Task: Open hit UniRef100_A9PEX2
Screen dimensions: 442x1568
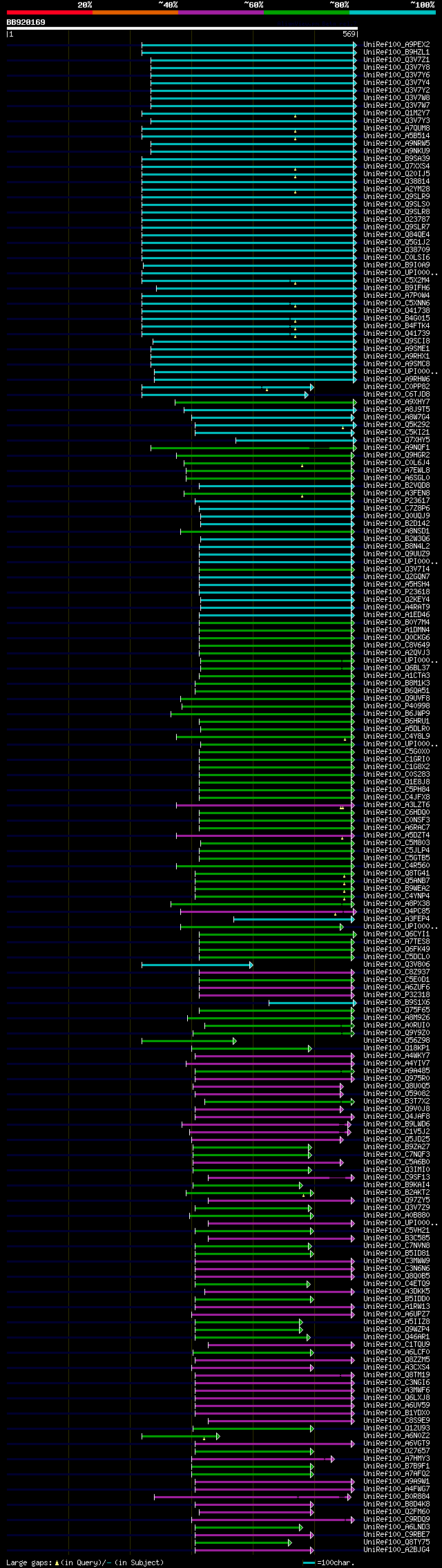Action: tap(396, 44)
